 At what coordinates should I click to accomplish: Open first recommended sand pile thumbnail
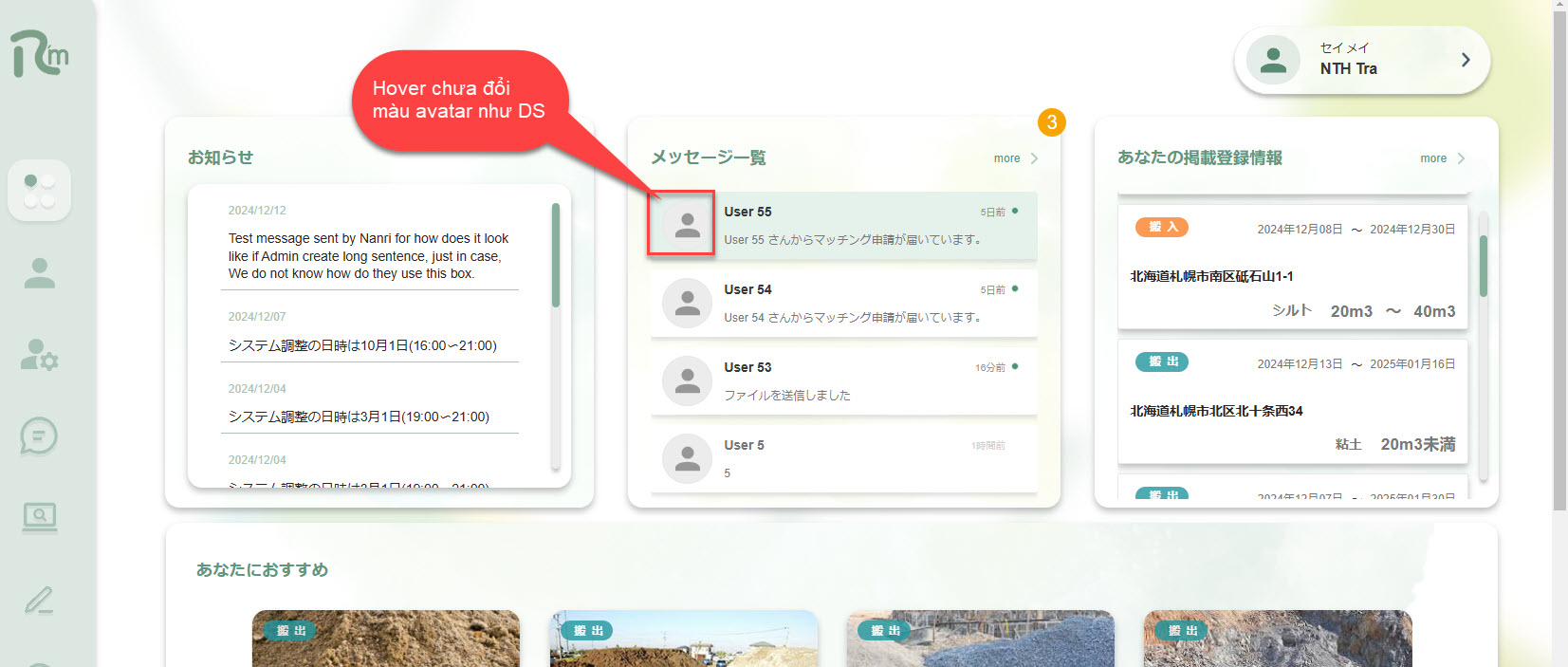pos(385,639)
